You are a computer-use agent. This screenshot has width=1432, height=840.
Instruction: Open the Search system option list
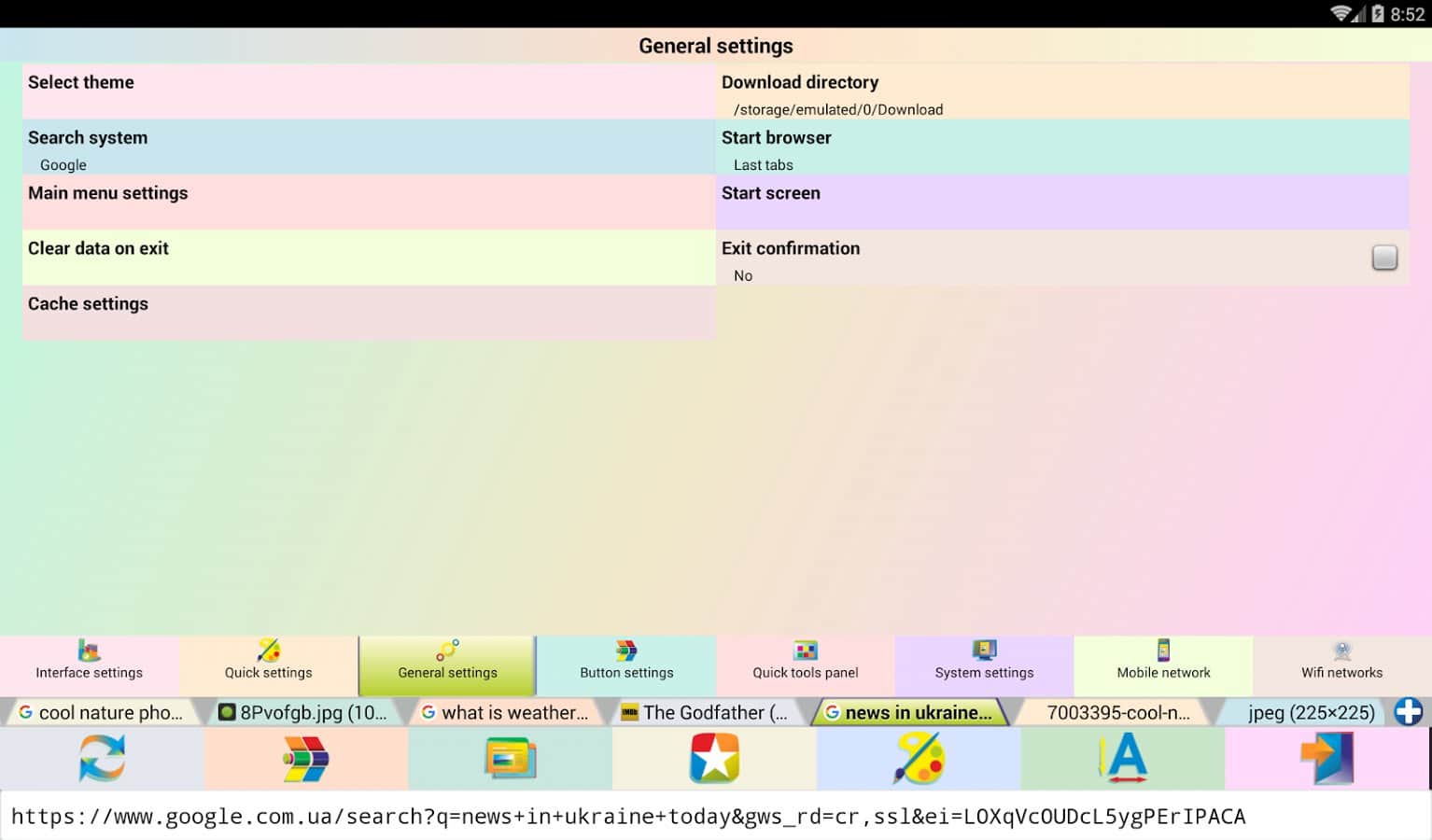click(x=369, y=147)
